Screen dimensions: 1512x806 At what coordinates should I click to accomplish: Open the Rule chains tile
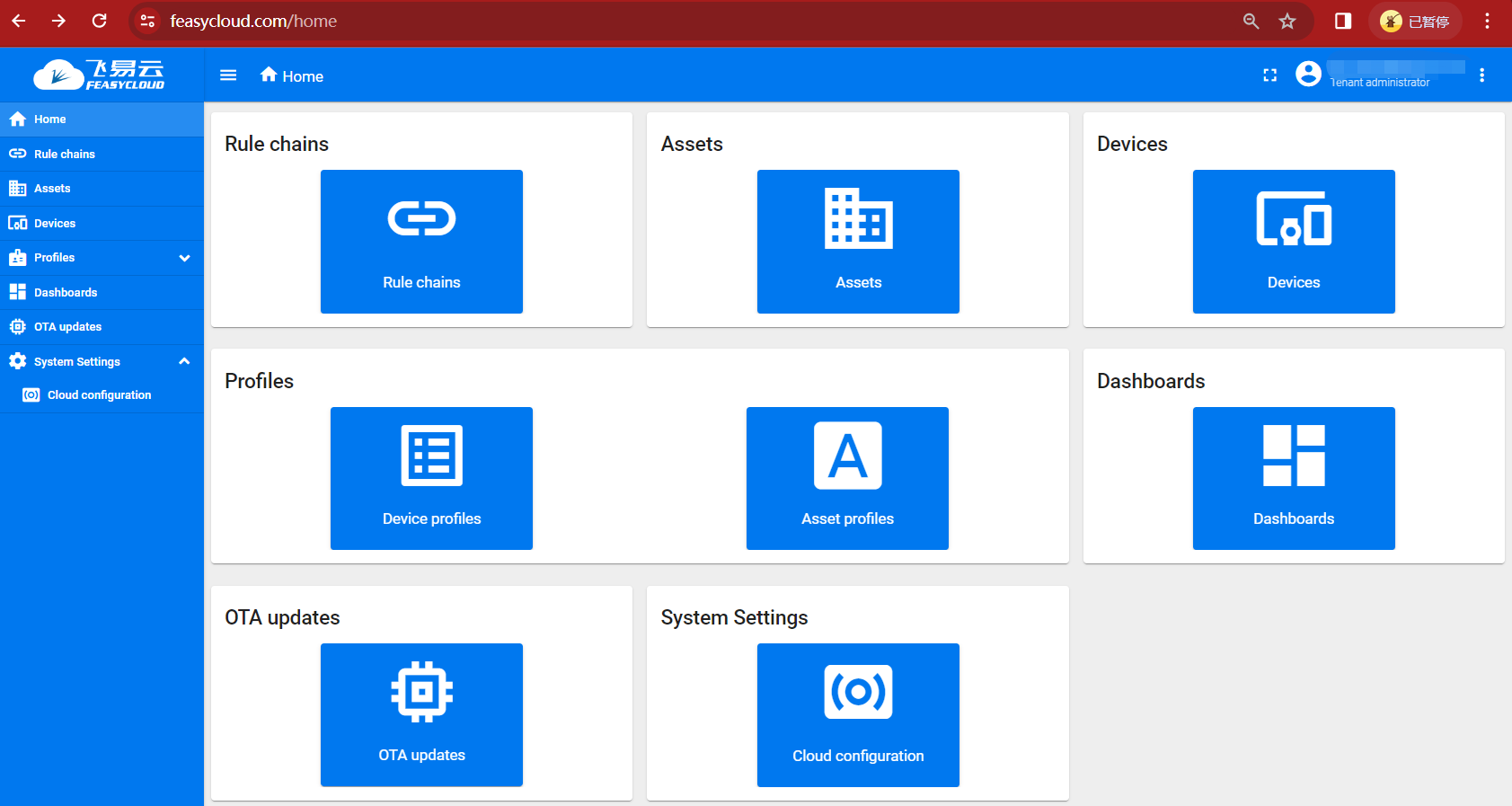pos(421,241)
